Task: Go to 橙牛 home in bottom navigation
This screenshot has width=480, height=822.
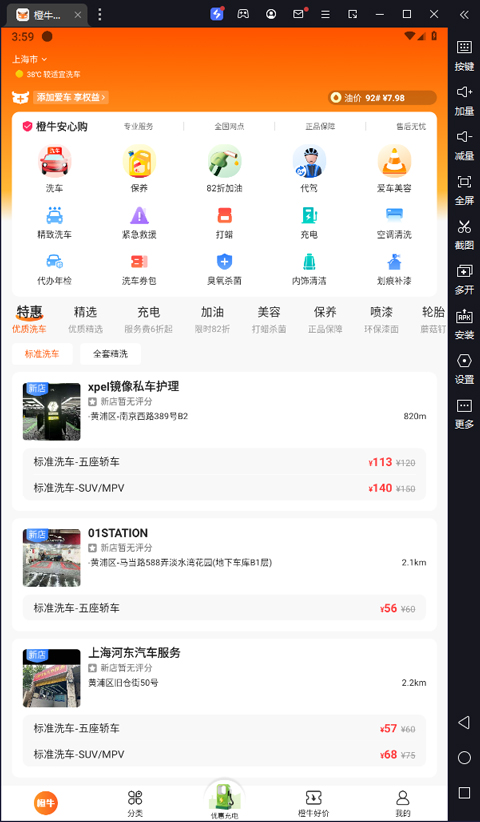Action: pos(46,803)
